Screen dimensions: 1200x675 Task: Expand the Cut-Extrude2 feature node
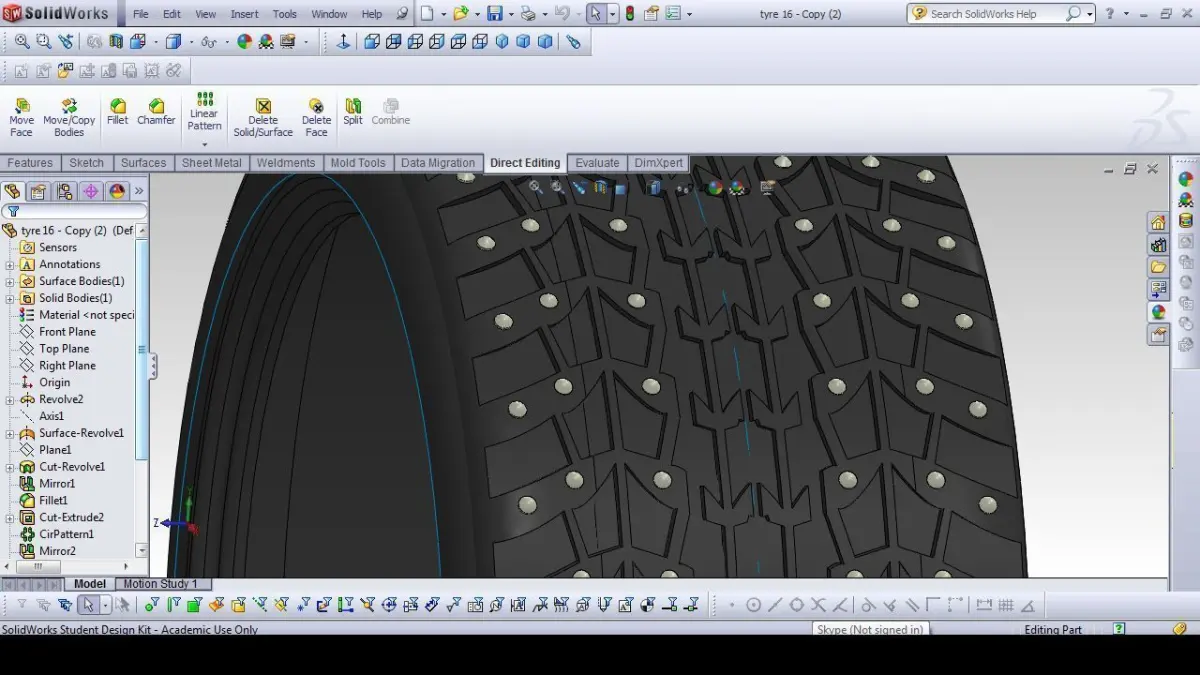tap(10, 518)
